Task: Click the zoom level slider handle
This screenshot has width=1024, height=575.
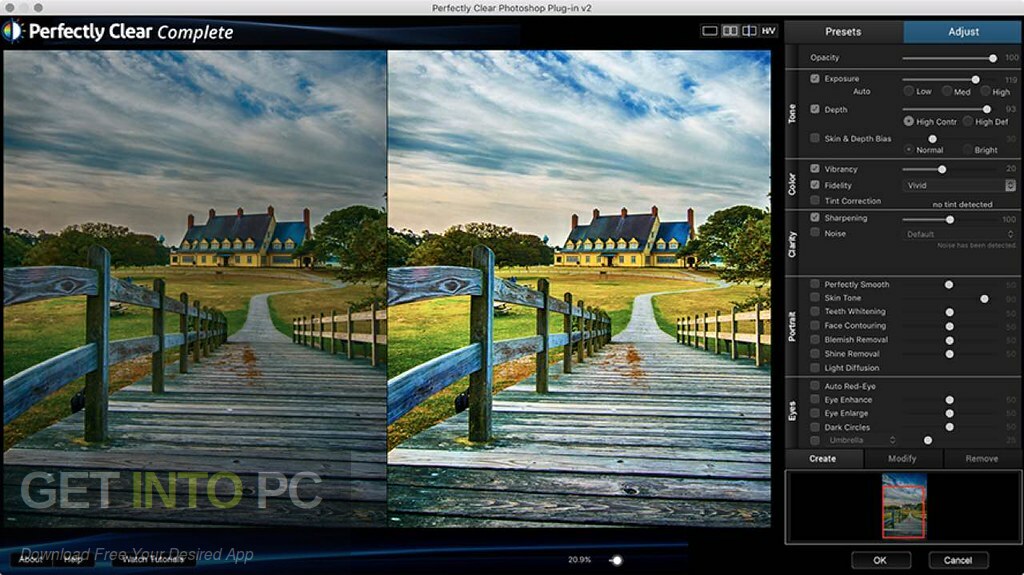Action: pos(616,560)
